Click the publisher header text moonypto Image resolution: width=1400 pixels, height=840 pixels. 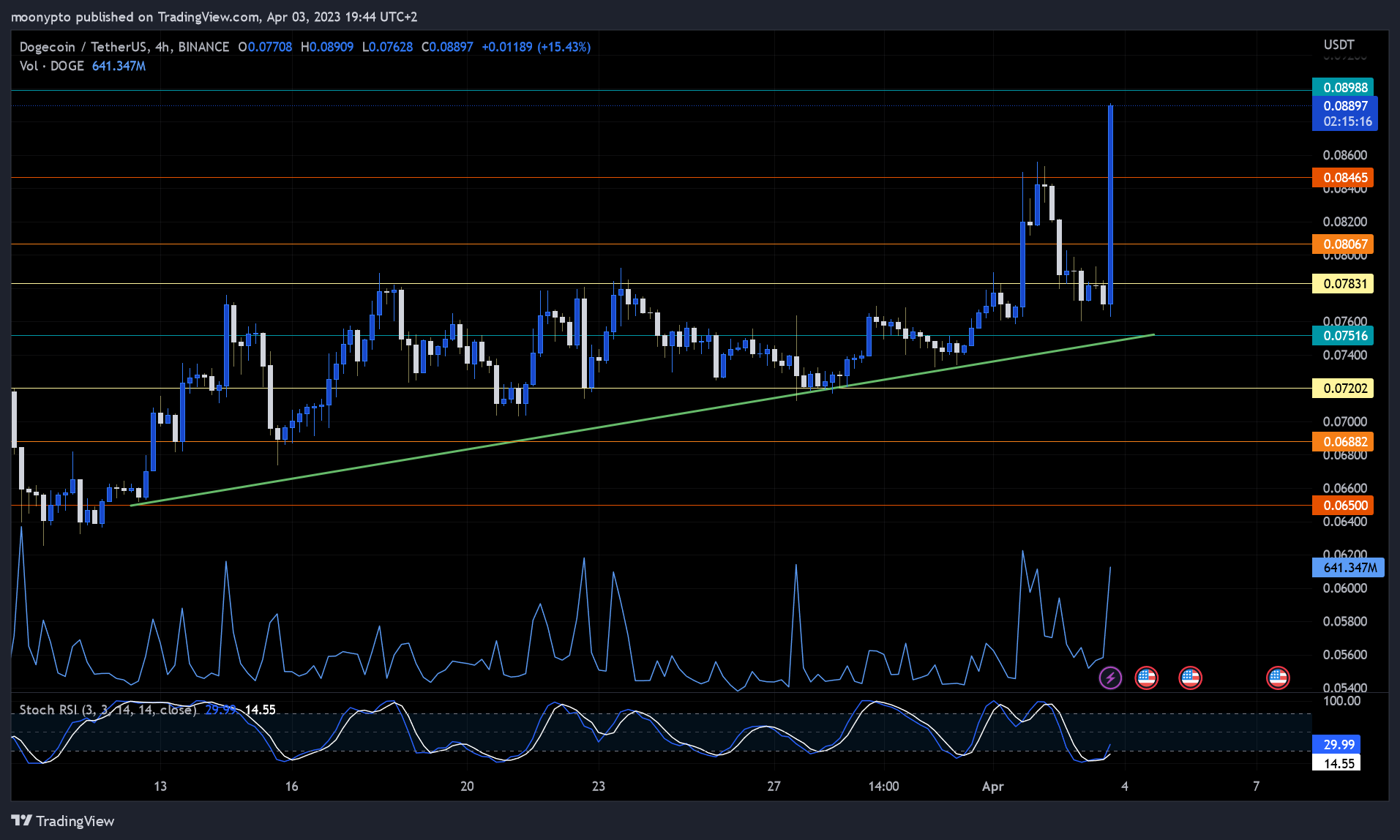(x=42, y=17)
